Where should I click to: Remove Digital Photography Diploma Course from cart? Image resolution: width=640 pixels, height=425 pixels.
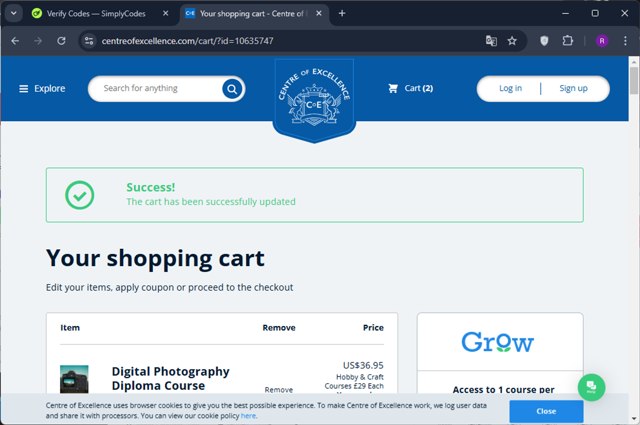coord(278,390)
